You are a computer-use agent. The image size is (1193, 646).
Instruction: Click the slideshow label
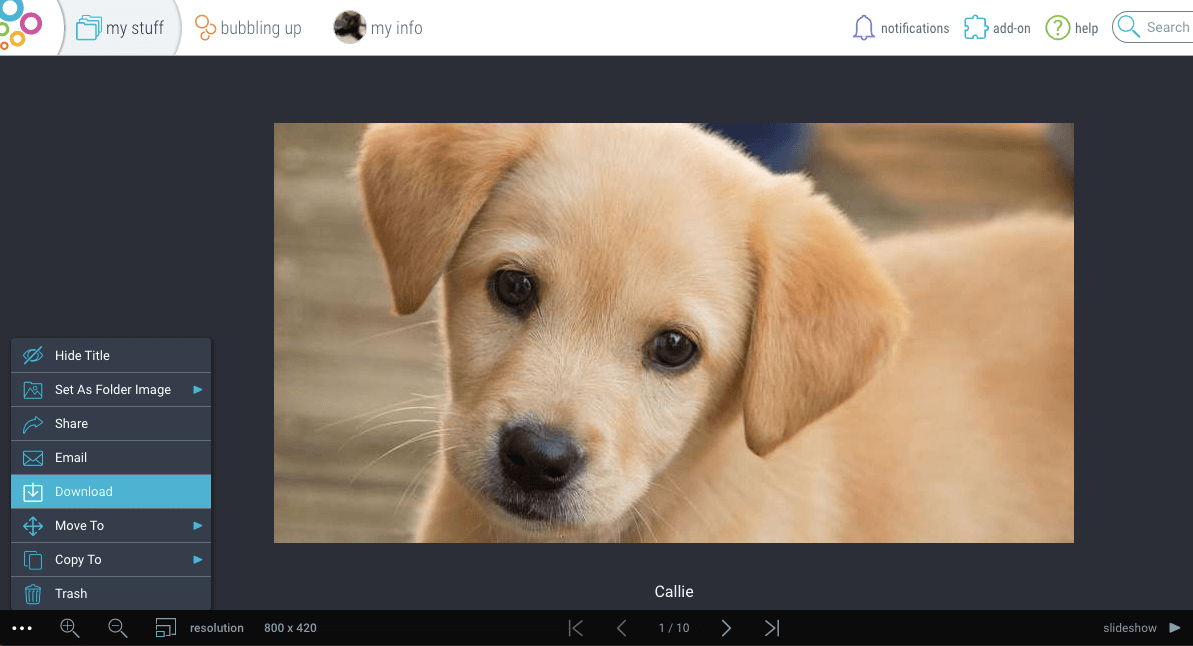tap(1130, 628)
